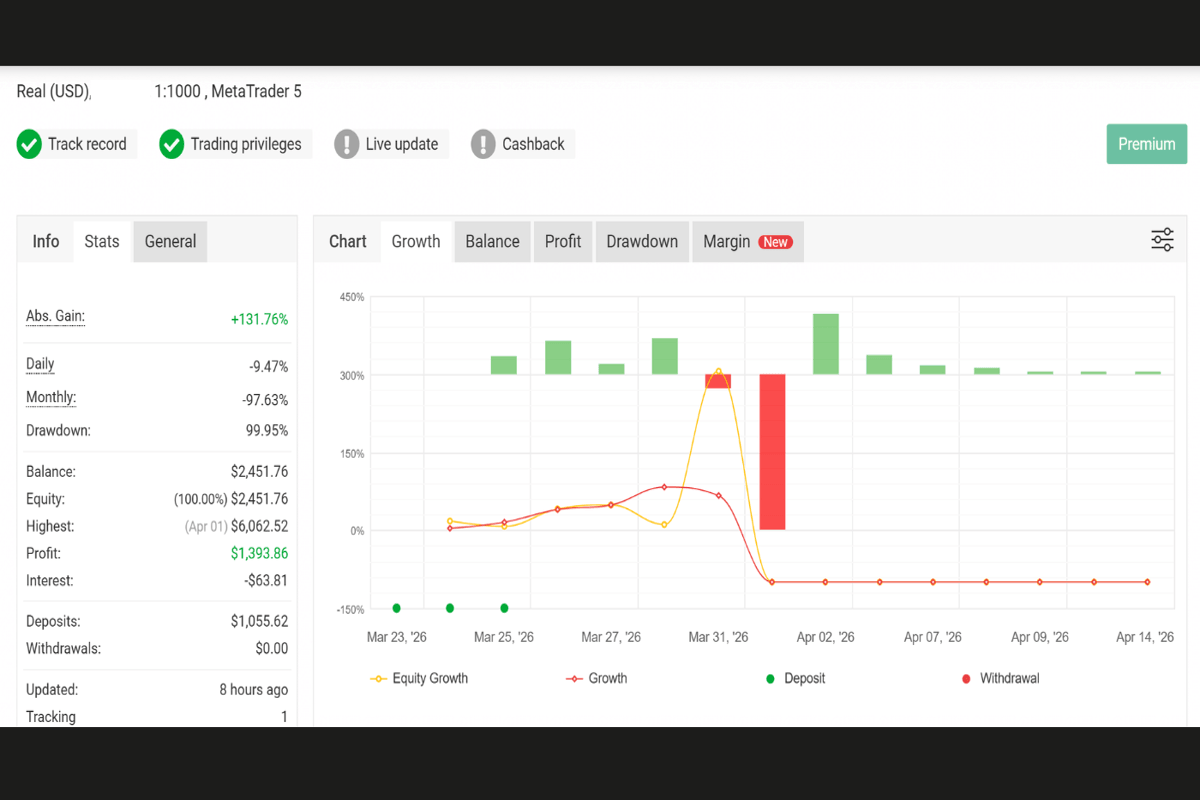Click the -$63.81 interest value

pyautogui.click(x=266, y=580)
